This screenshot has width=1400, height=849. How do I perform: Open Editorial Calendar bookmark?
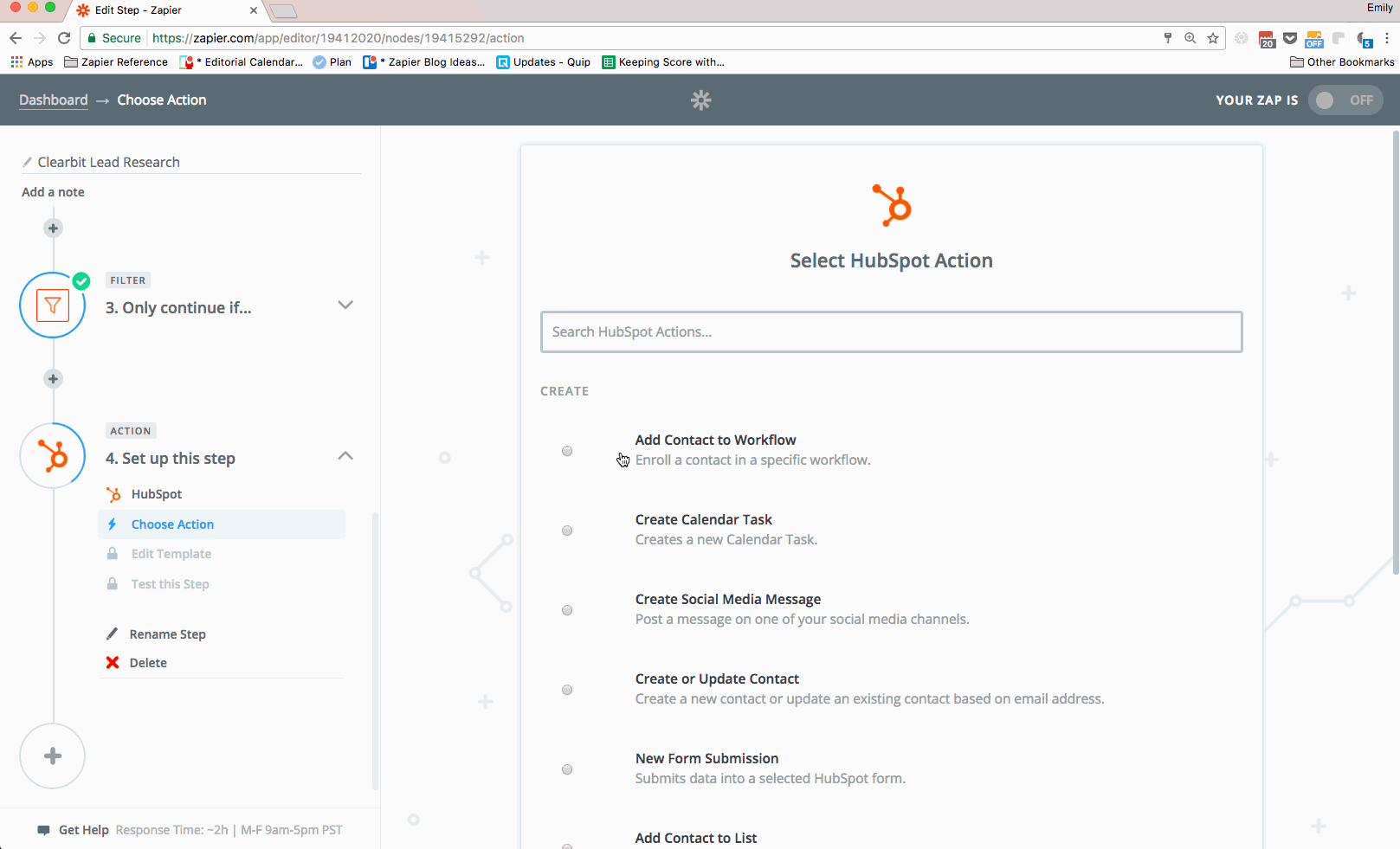click(x=242, y=62)
